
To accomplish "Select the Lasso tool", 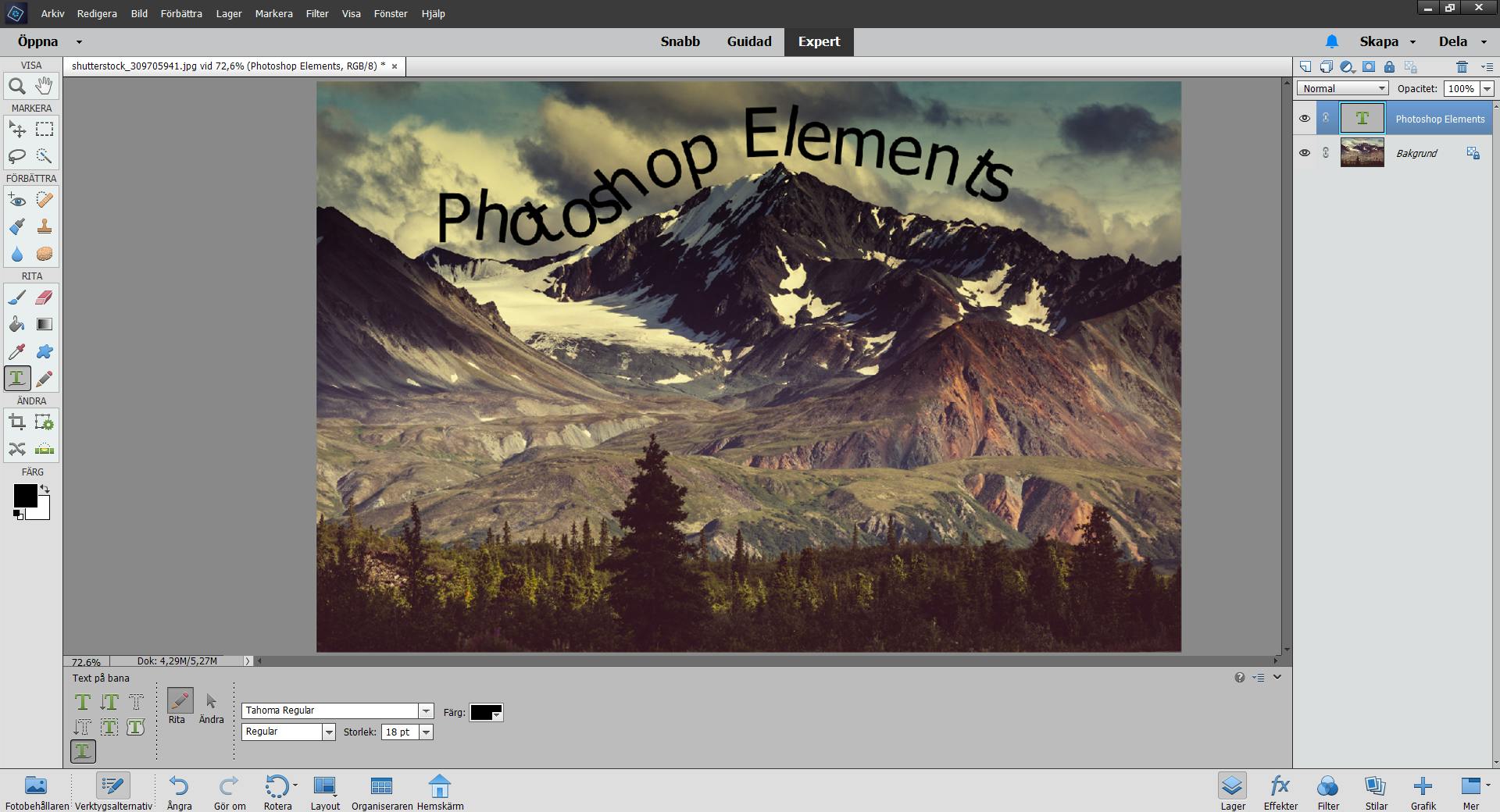I will coord(17,156).
